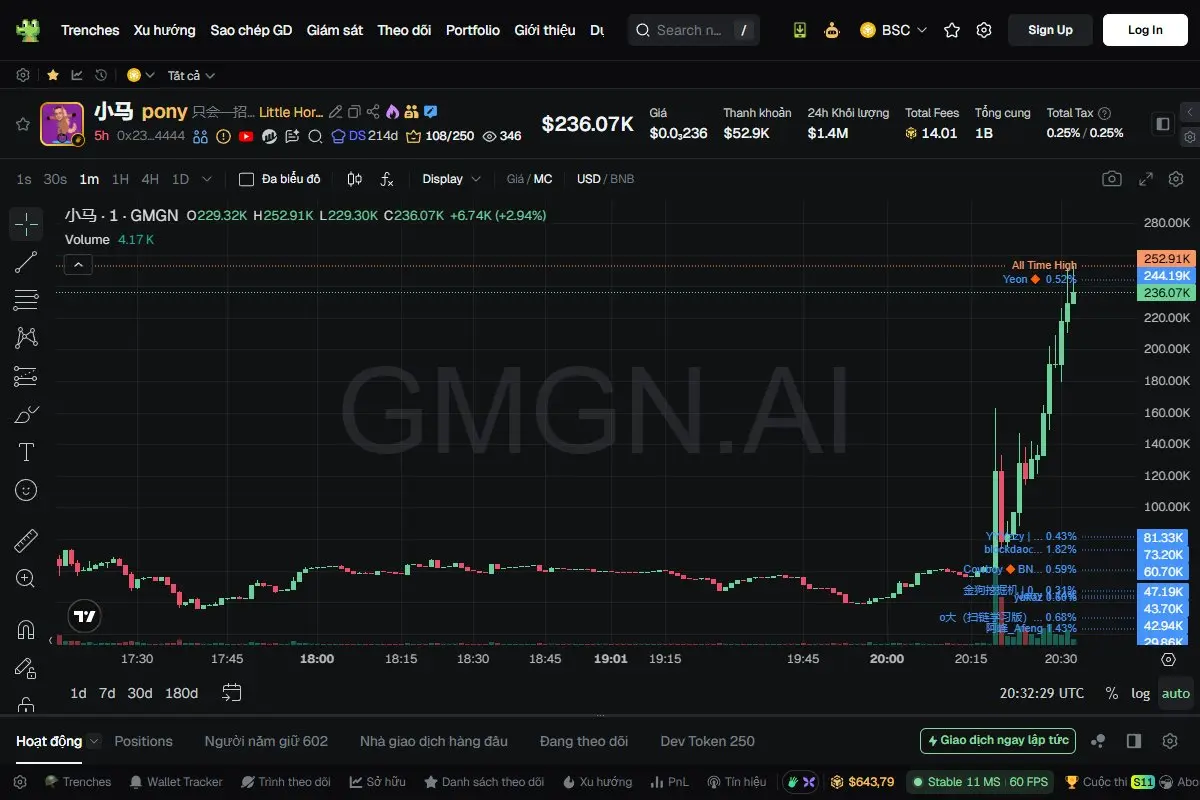Image resolution: width=1200 pixels, height=800 pixels.
Task: Select the text annotation tool
Action: (26, 452)
